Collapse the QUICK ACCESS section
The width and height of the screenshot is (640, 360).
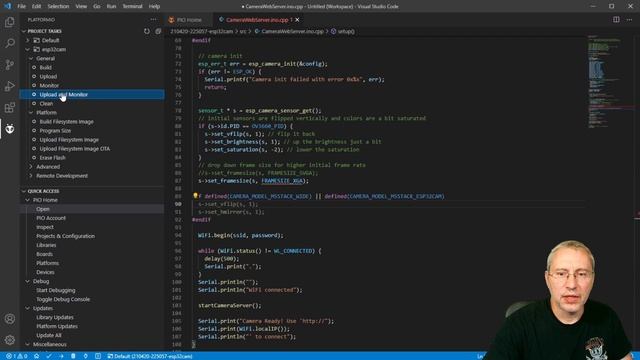point(24,191)
